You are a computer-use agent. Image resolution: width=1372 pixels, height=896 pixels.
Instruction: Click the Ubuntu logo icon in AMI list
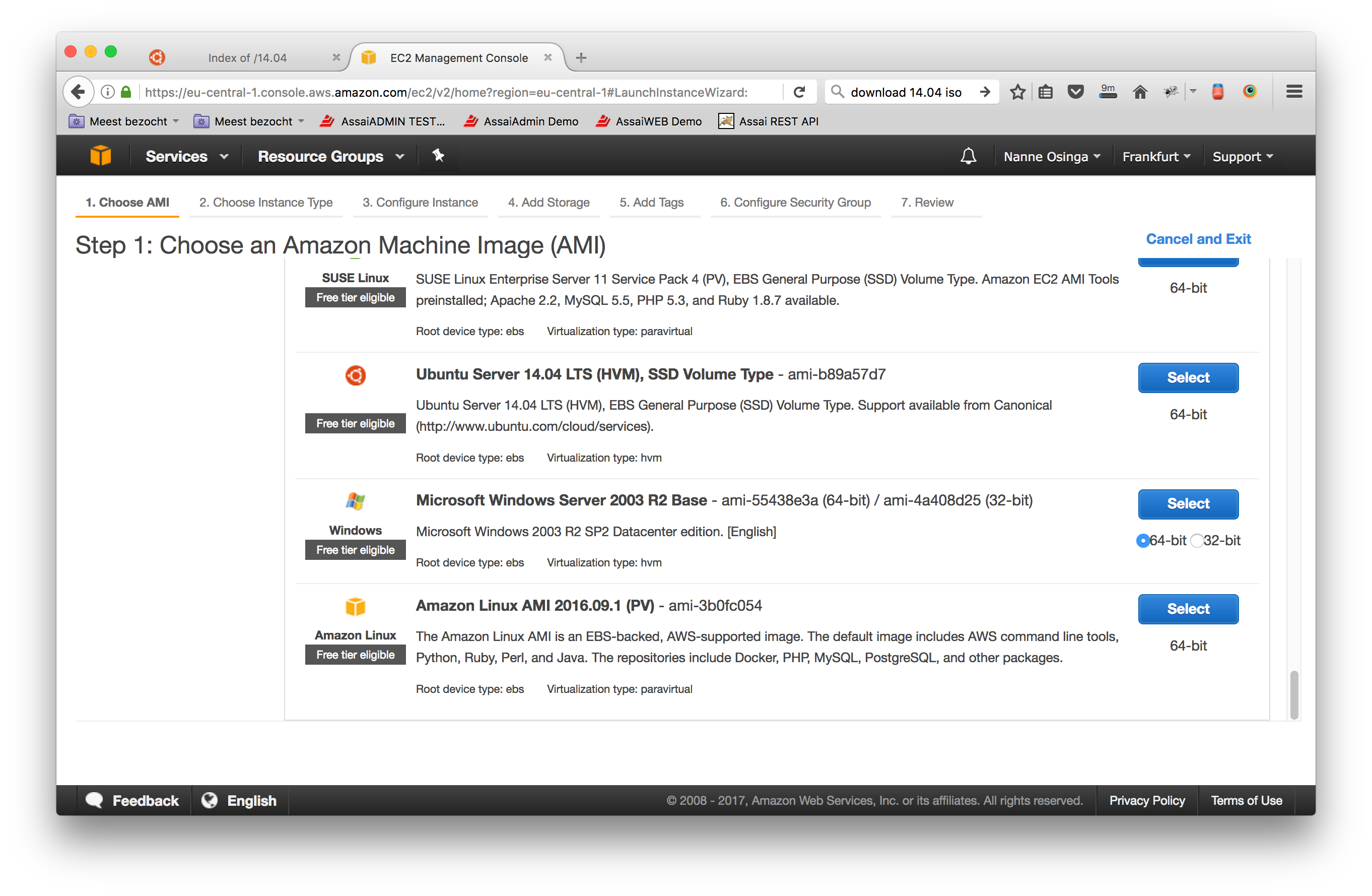click(x=356, y=375)
